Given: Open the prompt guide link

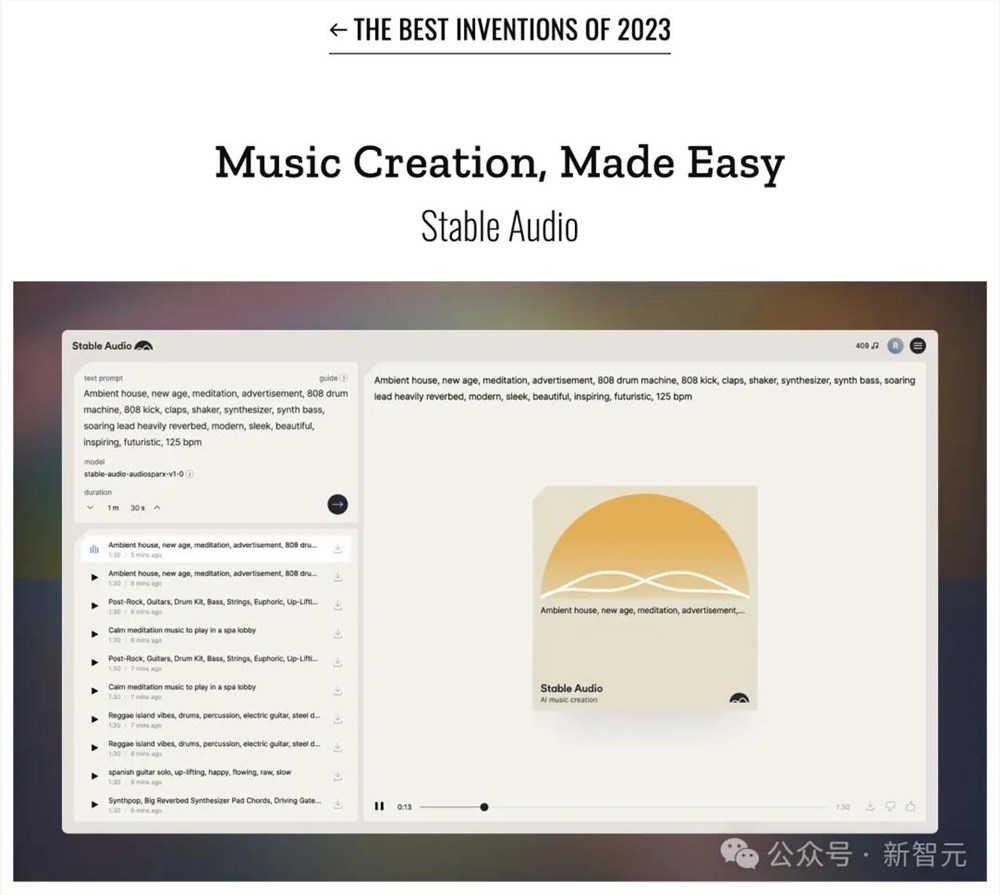Looking at the screenshot, I should 334,378.
